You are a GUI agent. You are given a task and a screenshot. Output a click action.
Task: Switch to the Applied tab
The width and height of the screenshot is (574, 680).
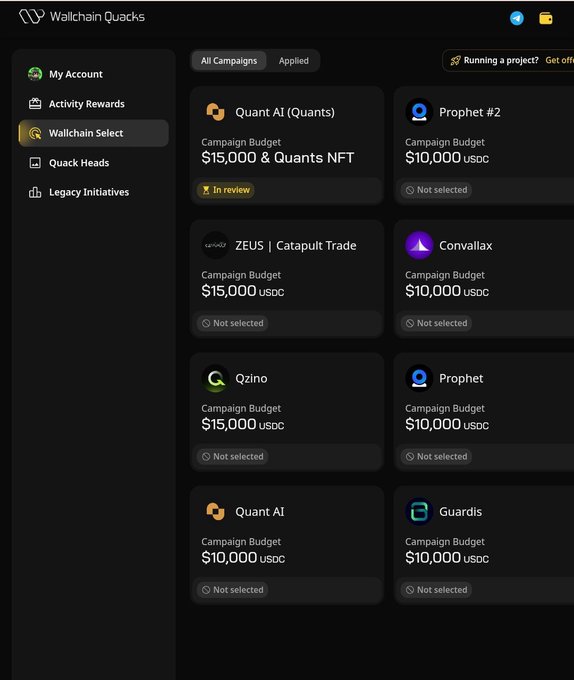tap(294, 61)
